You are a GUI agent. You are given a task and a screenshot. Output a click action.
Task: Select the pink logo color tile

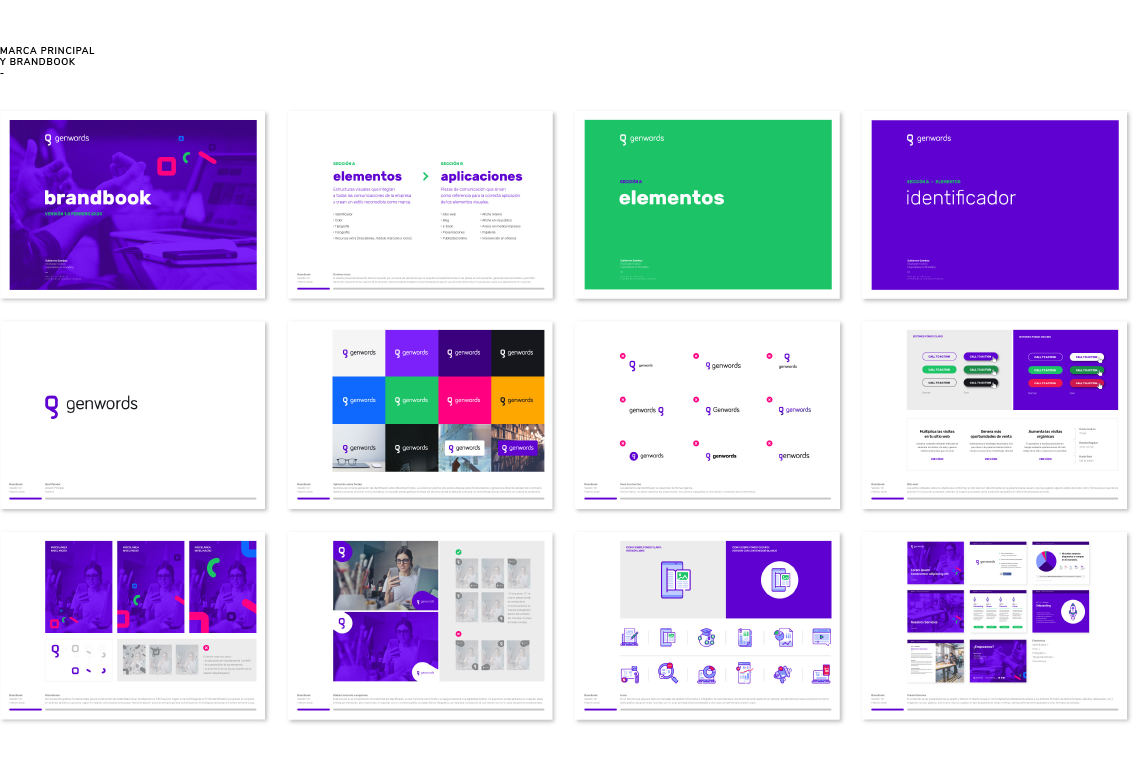[465, 400]
